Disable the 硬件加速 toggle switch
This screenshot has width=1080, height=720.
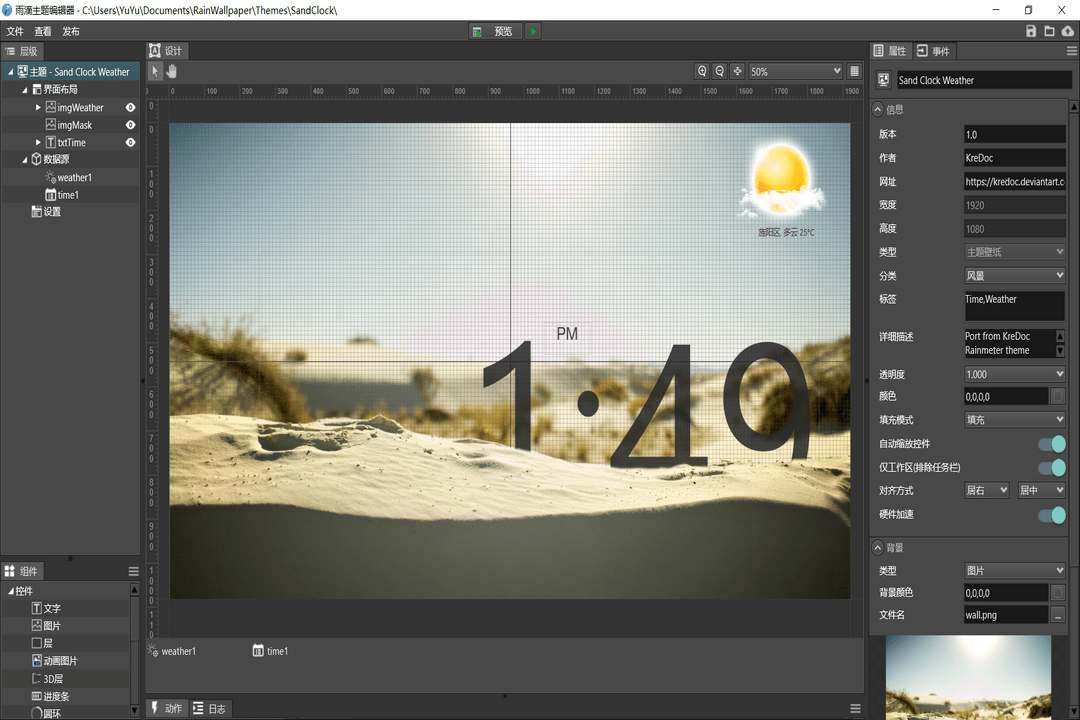1052,515
